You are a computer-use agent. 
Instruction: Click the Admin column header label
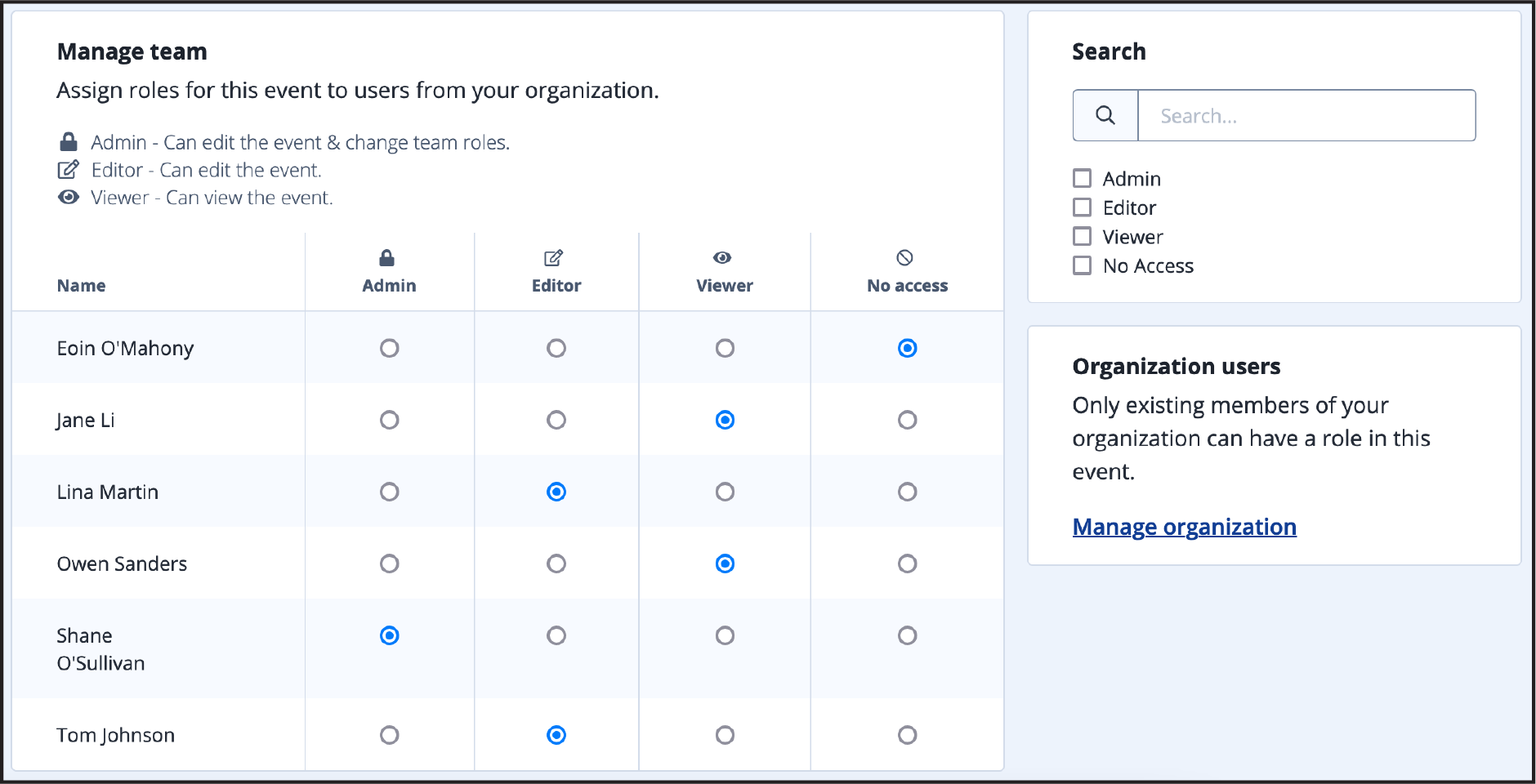(389, 286)
